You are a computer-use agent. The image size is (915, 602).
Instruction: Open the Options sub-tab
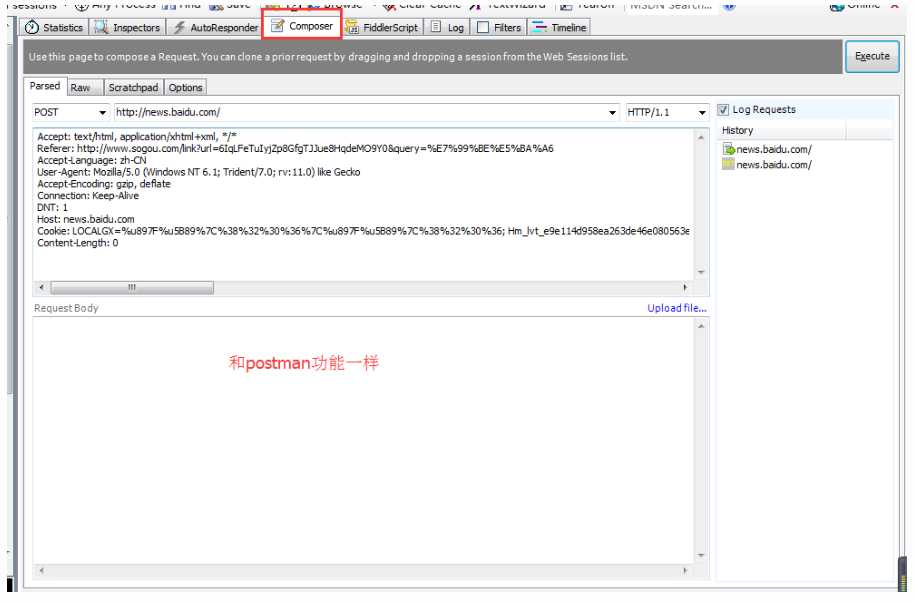pyautogui.click(x=186, y=88)
